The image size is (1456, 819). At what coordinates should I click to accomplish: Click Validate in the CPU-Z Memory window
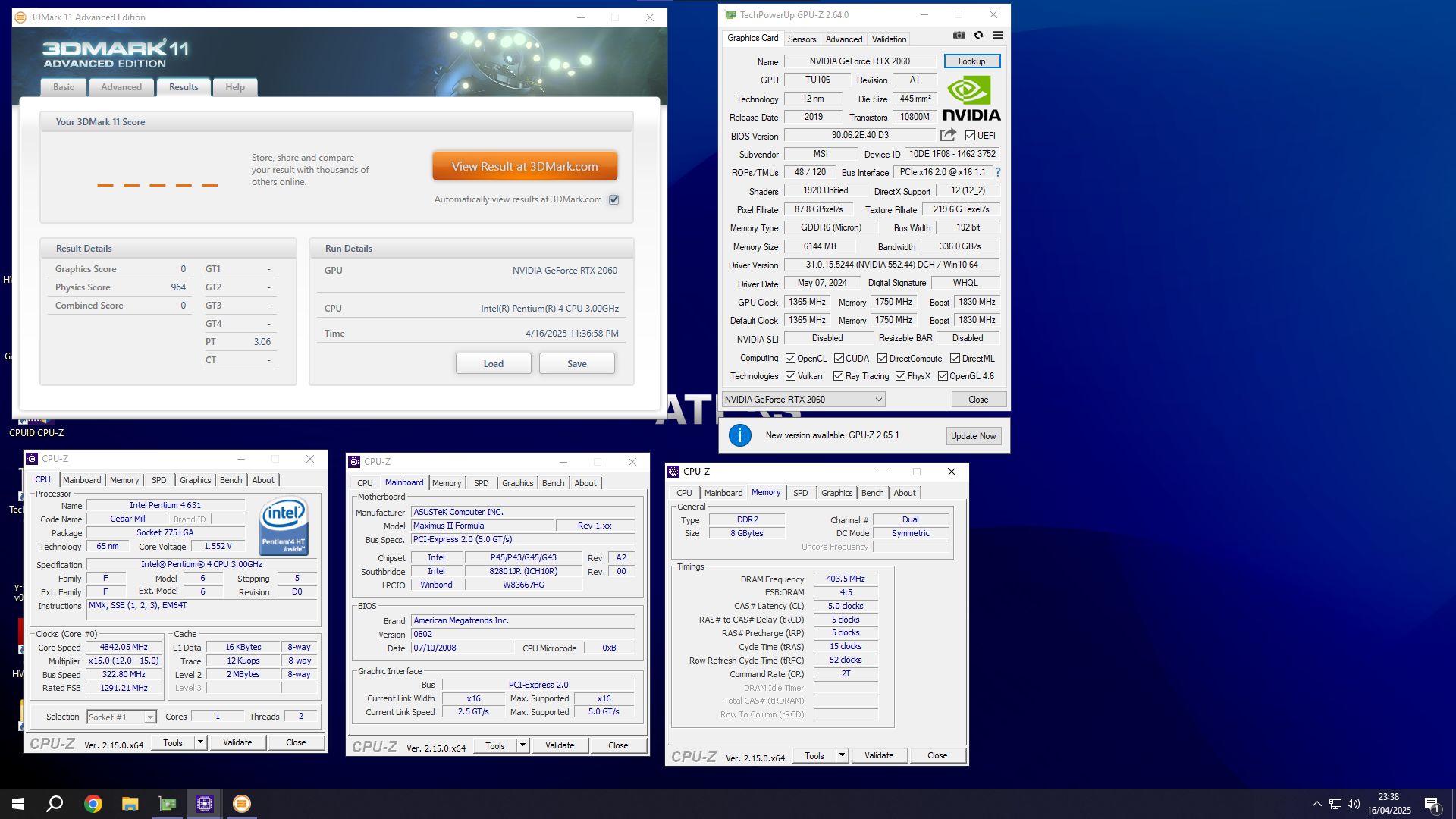pos(879,755)
